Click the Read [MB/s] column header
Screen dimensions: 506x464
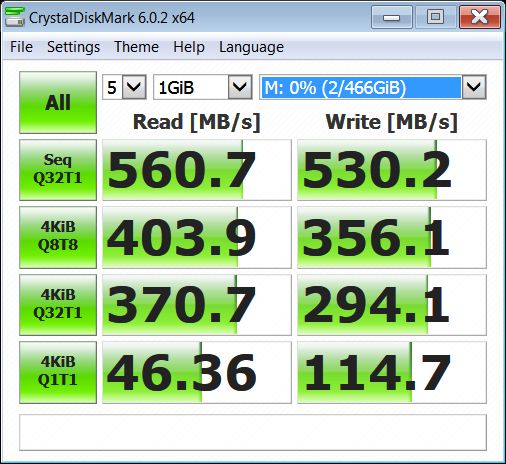(197, 122)
